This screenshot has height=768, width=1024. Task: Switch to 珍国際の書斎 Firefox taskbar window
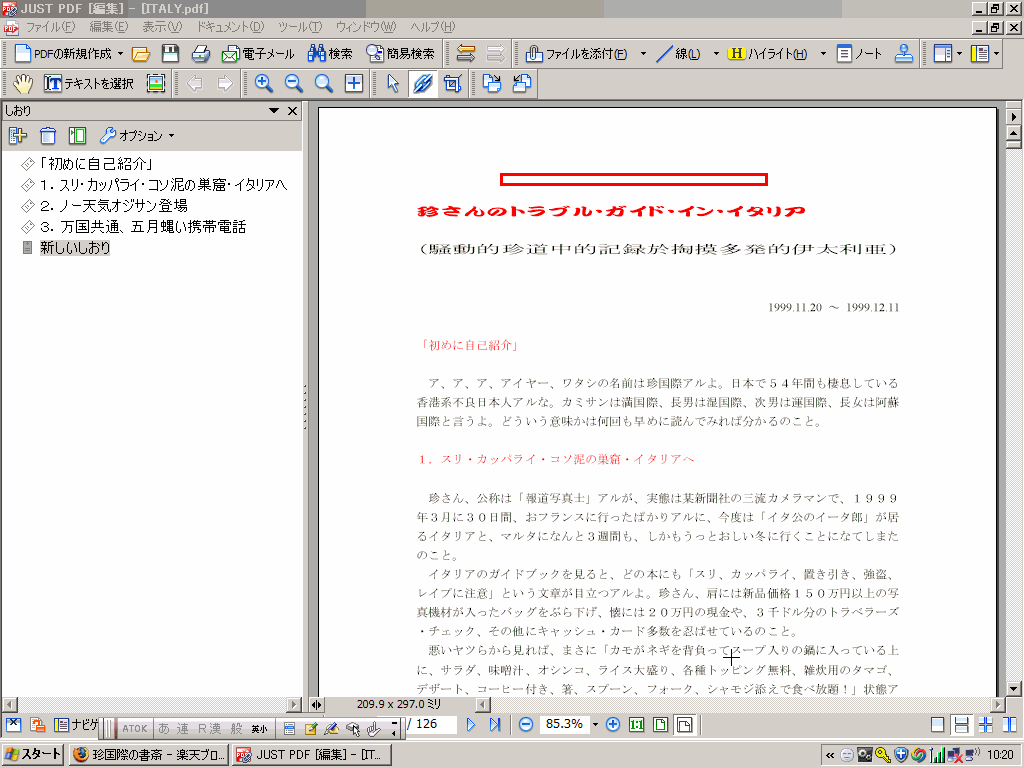[x=149, y=754]
